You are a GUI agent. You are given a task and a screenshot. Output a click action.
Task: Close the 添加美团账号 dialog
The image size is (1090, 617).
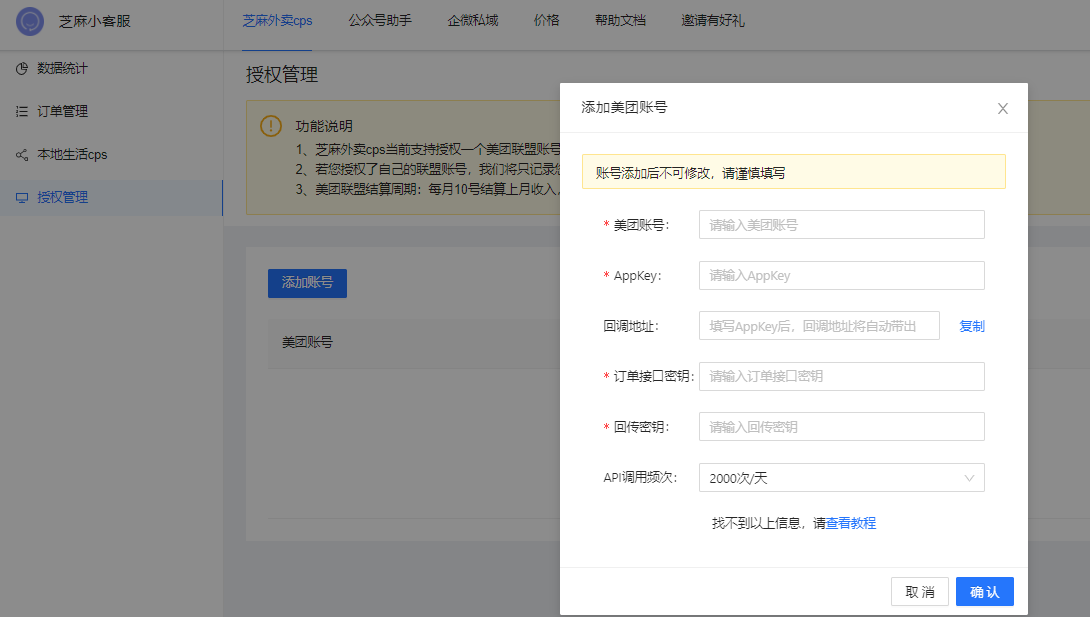tap(1002, 108)
